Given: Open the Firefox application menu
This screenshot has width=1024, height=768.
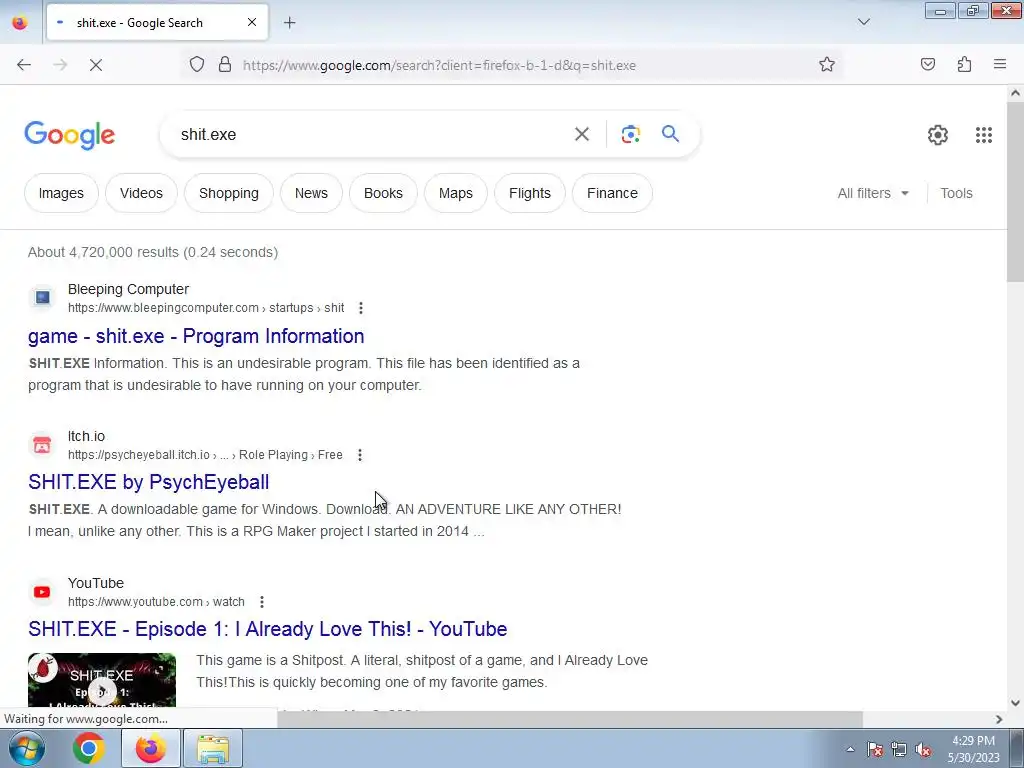Looking at the screenshot, I should point(1000,65).
